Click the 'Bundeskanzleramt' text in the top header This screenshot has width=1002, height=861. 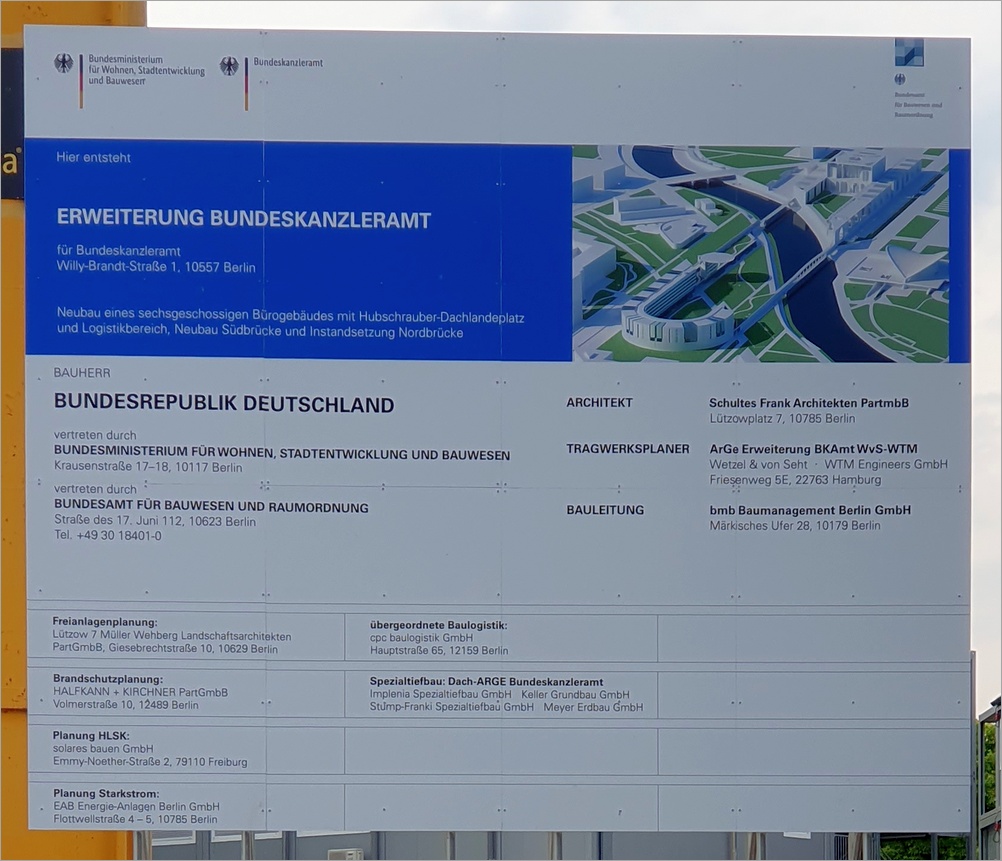point(288,63)
